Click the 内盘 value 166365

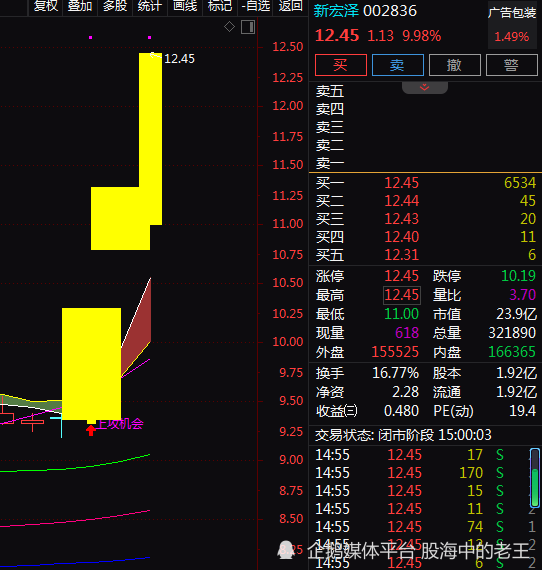512,352
